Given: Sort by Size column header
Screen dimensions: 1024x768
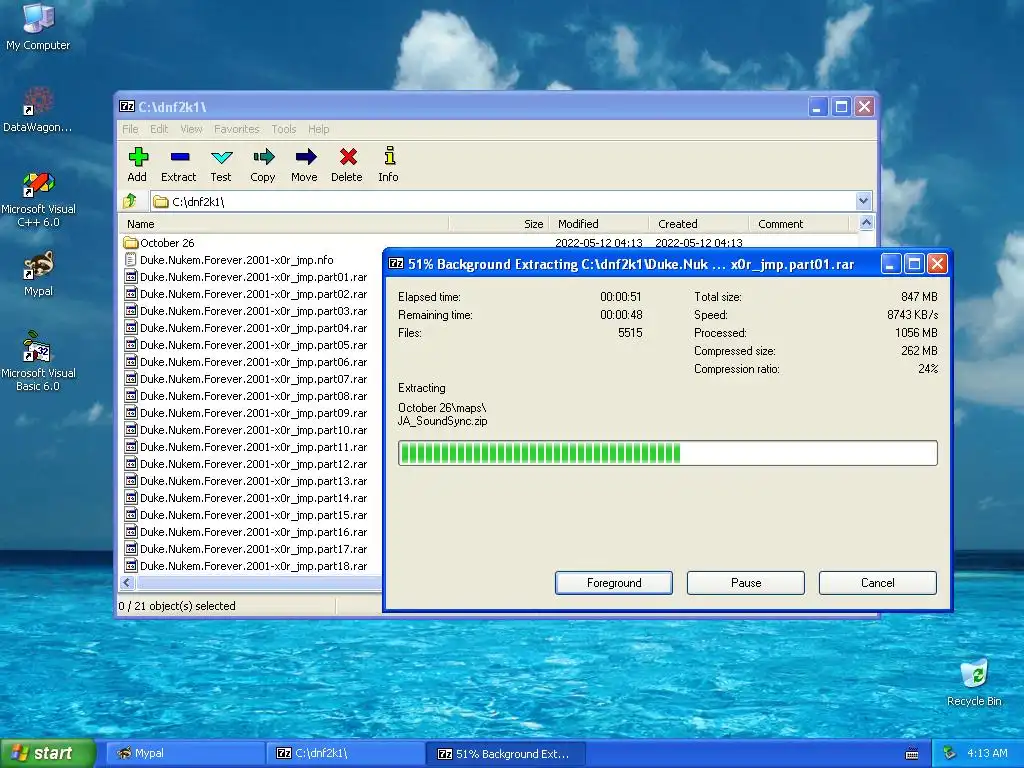Looking at the screenshot, I should click(499, 224).
